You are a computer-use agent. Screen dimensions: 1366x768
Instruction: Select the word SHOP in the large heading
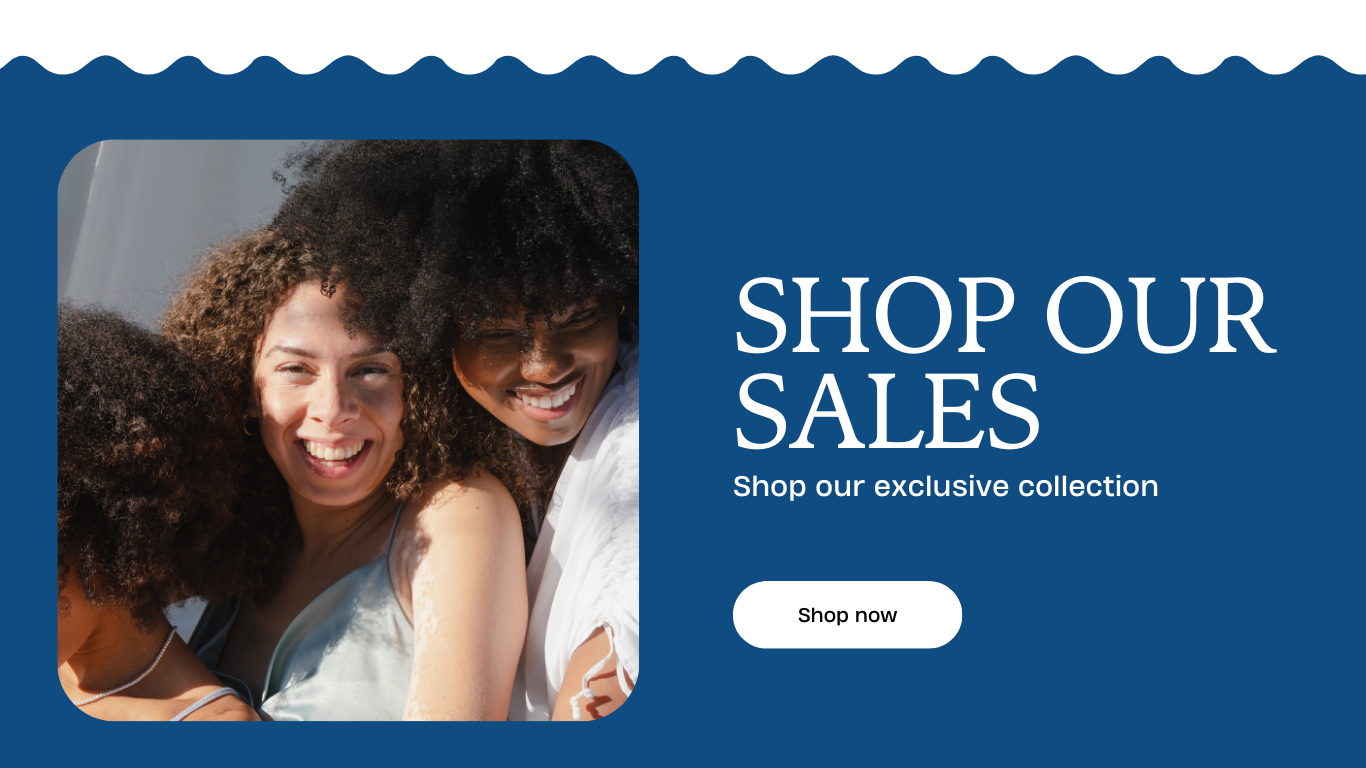875,315
